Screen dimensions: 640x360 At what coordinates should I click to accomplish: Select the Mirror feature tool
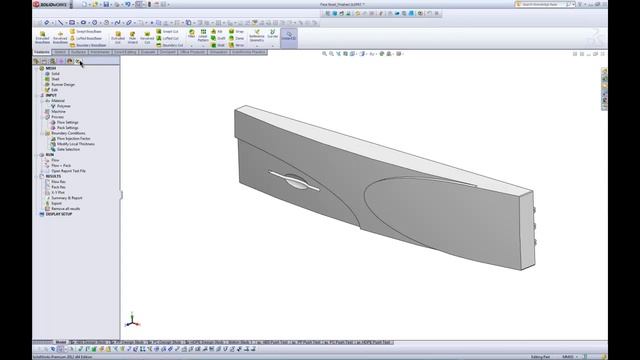pyautogui.click(x=236, y=45)
